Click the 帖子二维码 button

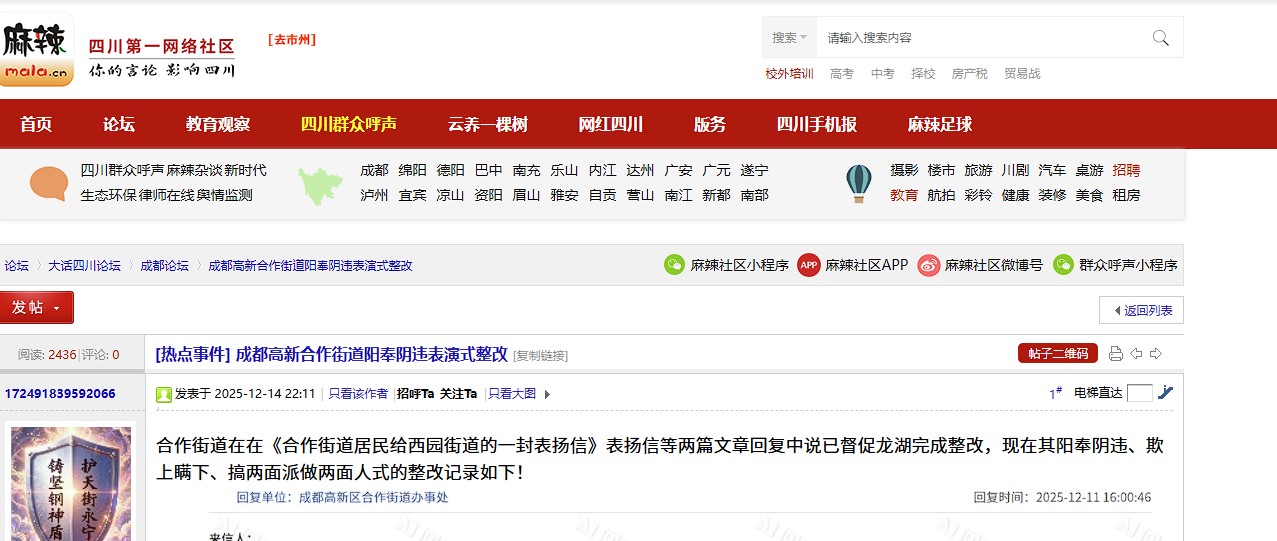(x=1057, y=354)
